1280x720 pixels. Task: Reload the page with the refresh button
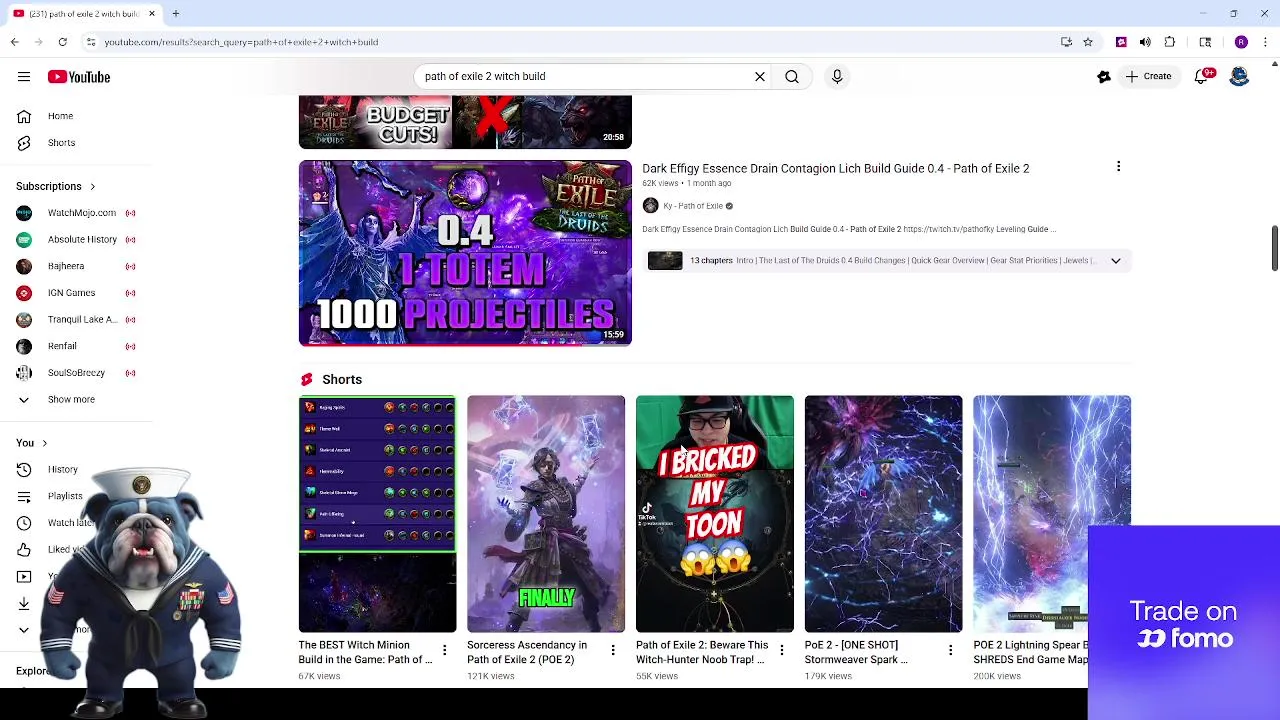click(62, 42)
